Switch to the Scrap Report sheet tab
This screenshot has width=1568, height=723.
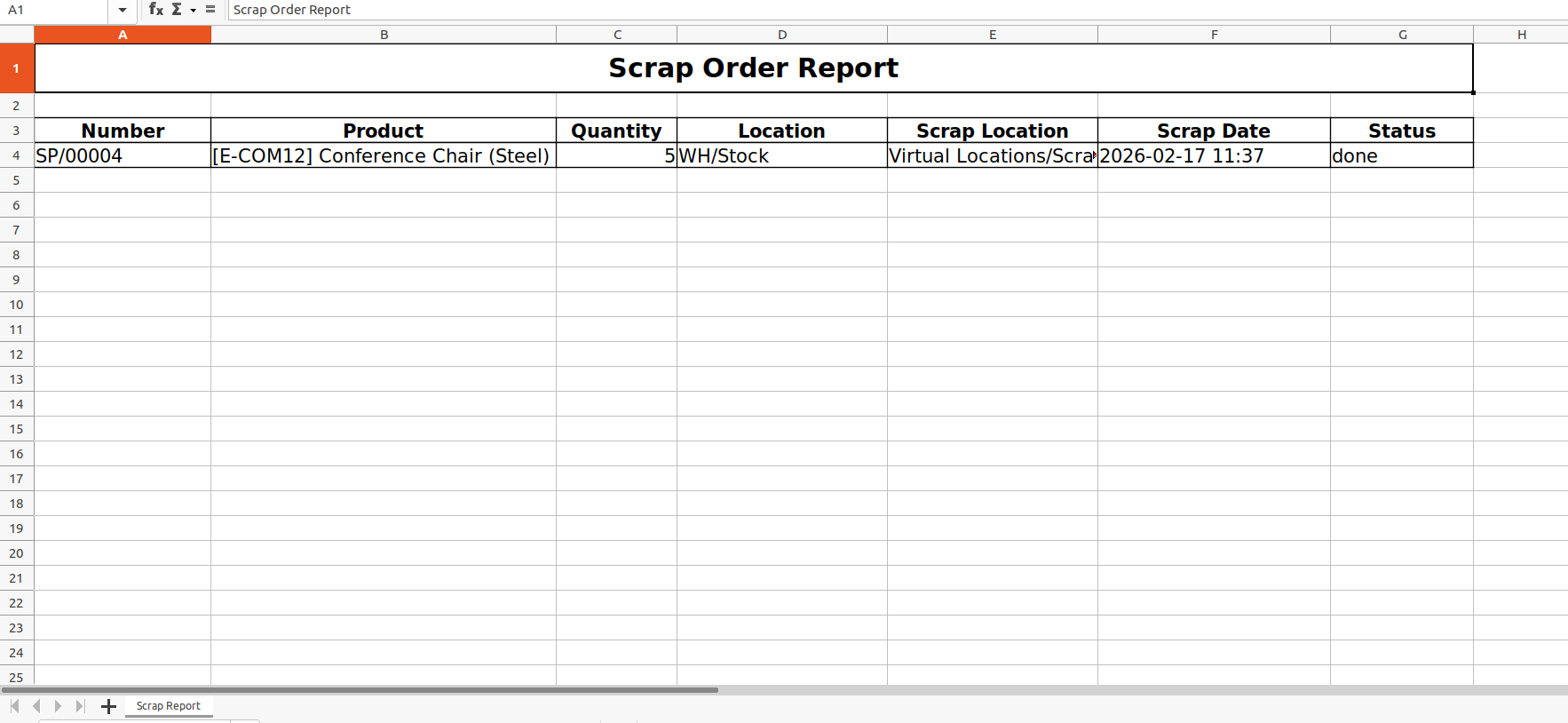[x=169, y=706]
